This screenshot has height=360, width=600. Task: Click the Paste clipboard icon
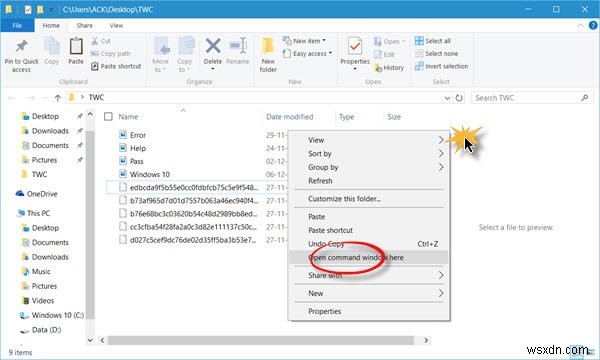click(76, 46)
